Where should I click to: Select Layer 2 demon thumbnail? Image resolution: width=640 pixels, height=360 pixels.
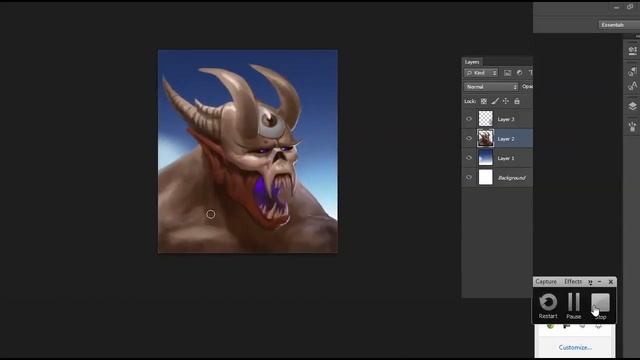coord(485,138)
